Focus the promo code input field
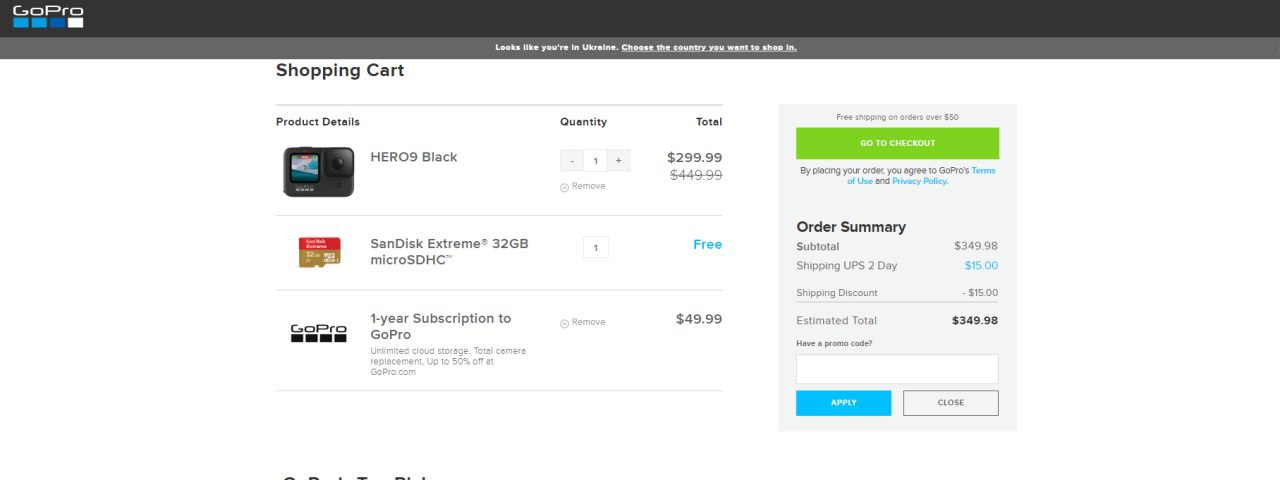The image size is (1280, 480). pyautogui.click(x=897, y=369)
